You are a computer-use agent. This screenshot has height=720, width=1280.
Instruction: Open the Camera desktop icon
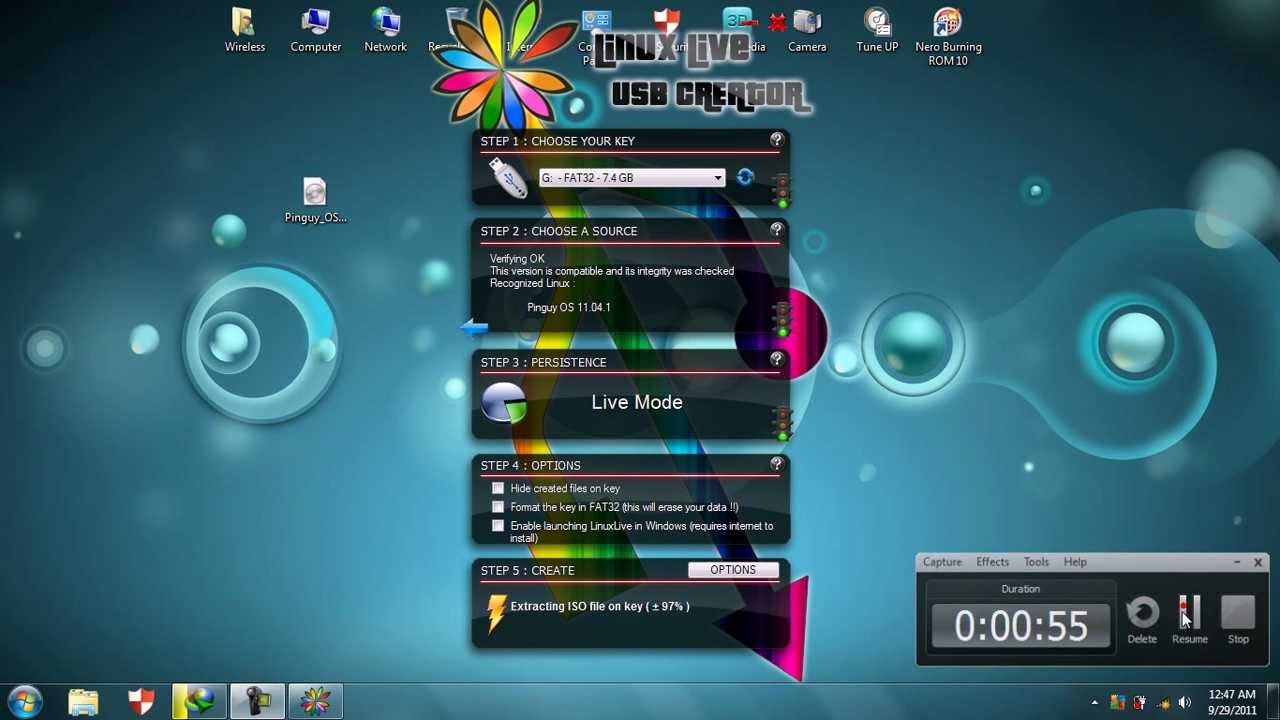(x=807, y=30)
